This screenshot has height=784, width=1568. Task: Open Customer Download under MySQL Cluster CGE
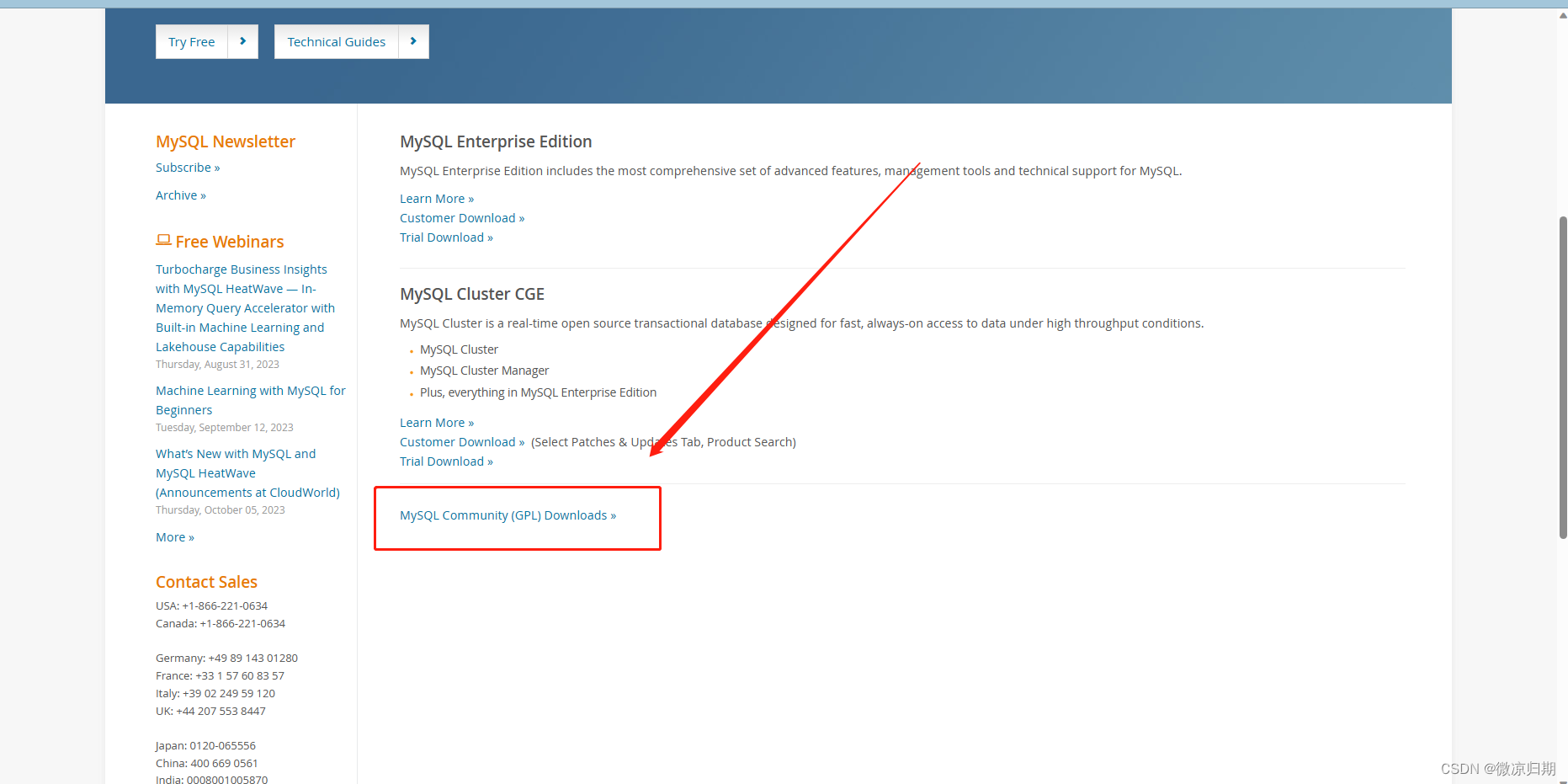pos(462,442)
